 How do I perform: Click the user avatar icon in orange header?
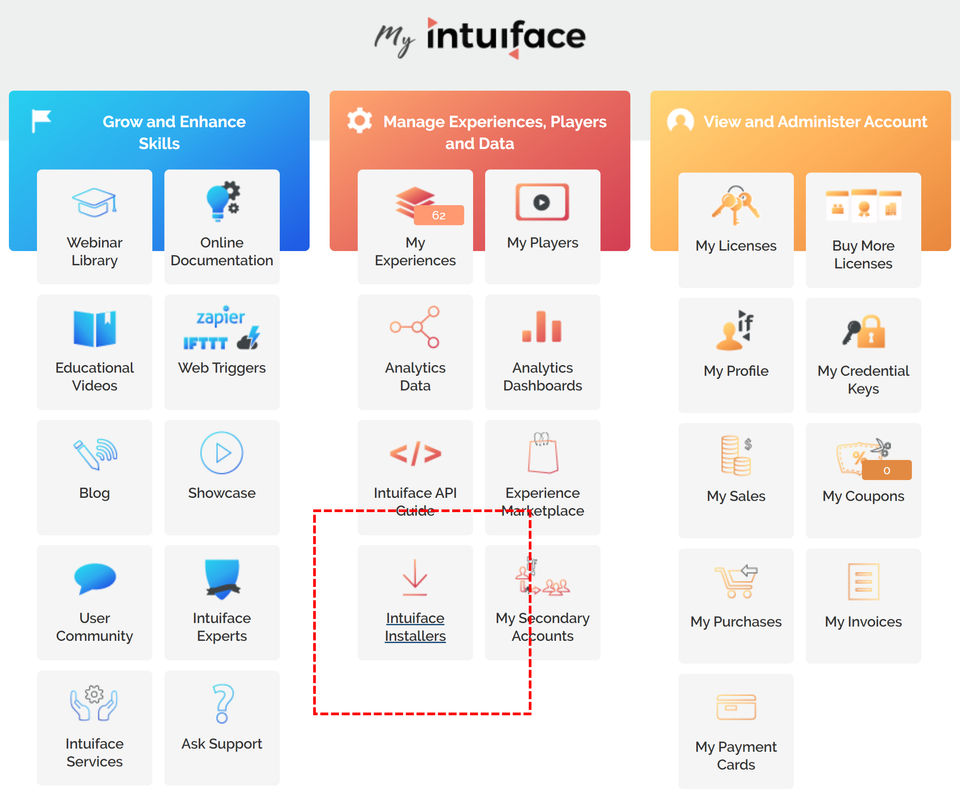(x=680, y=121)
